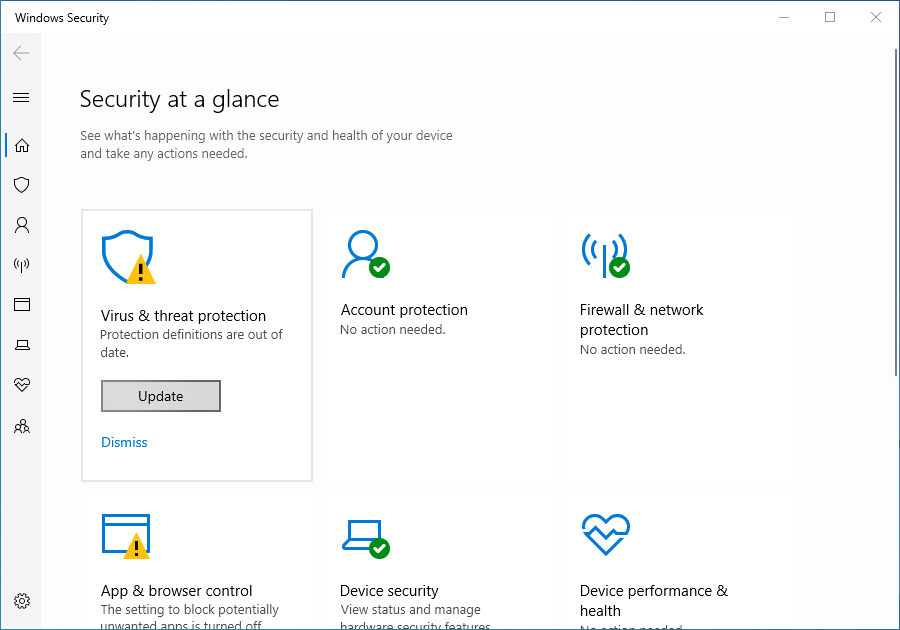
Task: Click the Update button for protection definitions
Action: [160, 396]
